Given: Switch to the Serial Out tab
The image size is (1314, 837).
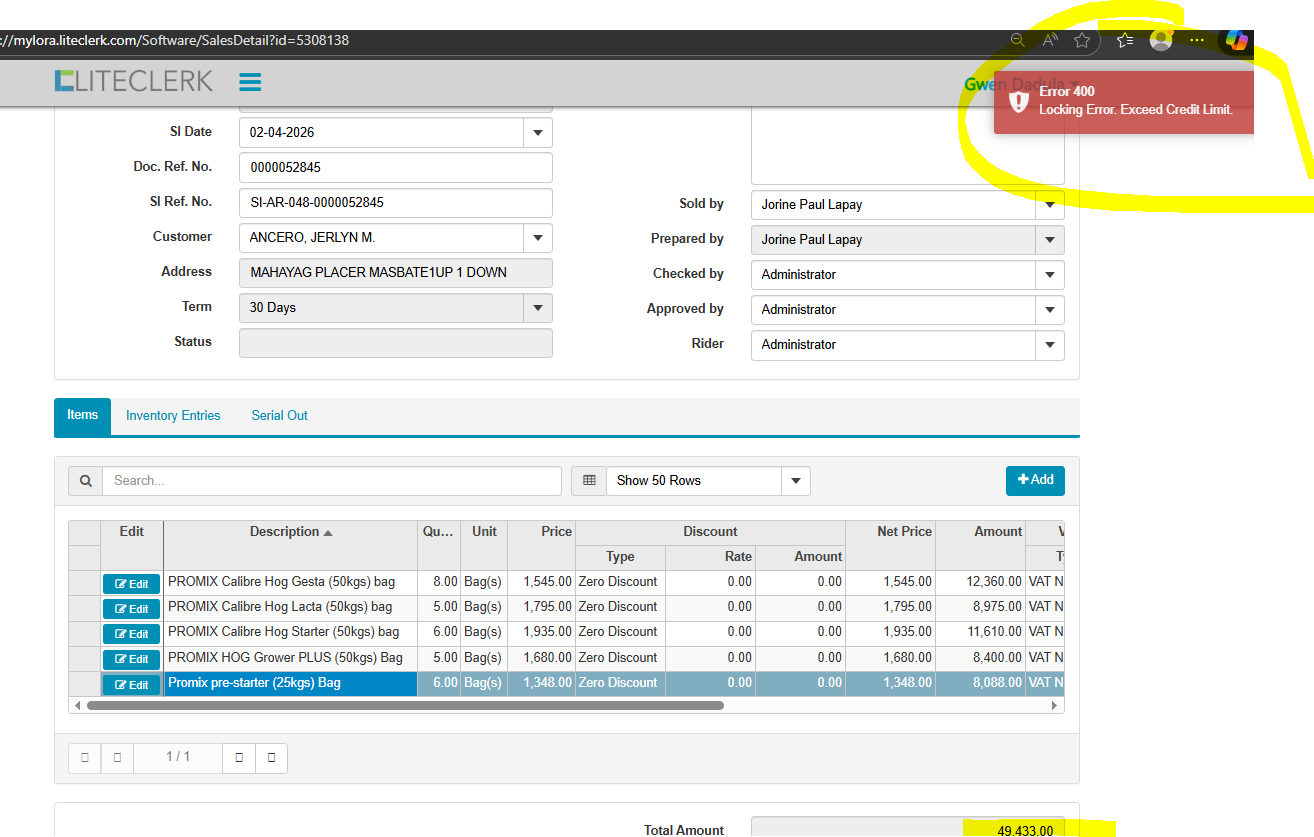Looking at the screenshot, I should pyautogui.click(x=279, y=416).
